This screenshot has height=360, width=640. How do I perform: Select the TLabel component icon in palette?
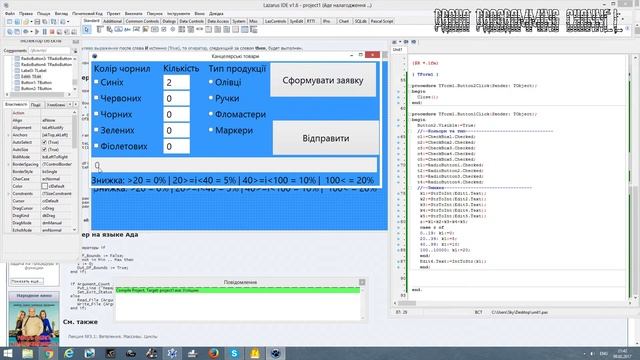coord(127,29)
